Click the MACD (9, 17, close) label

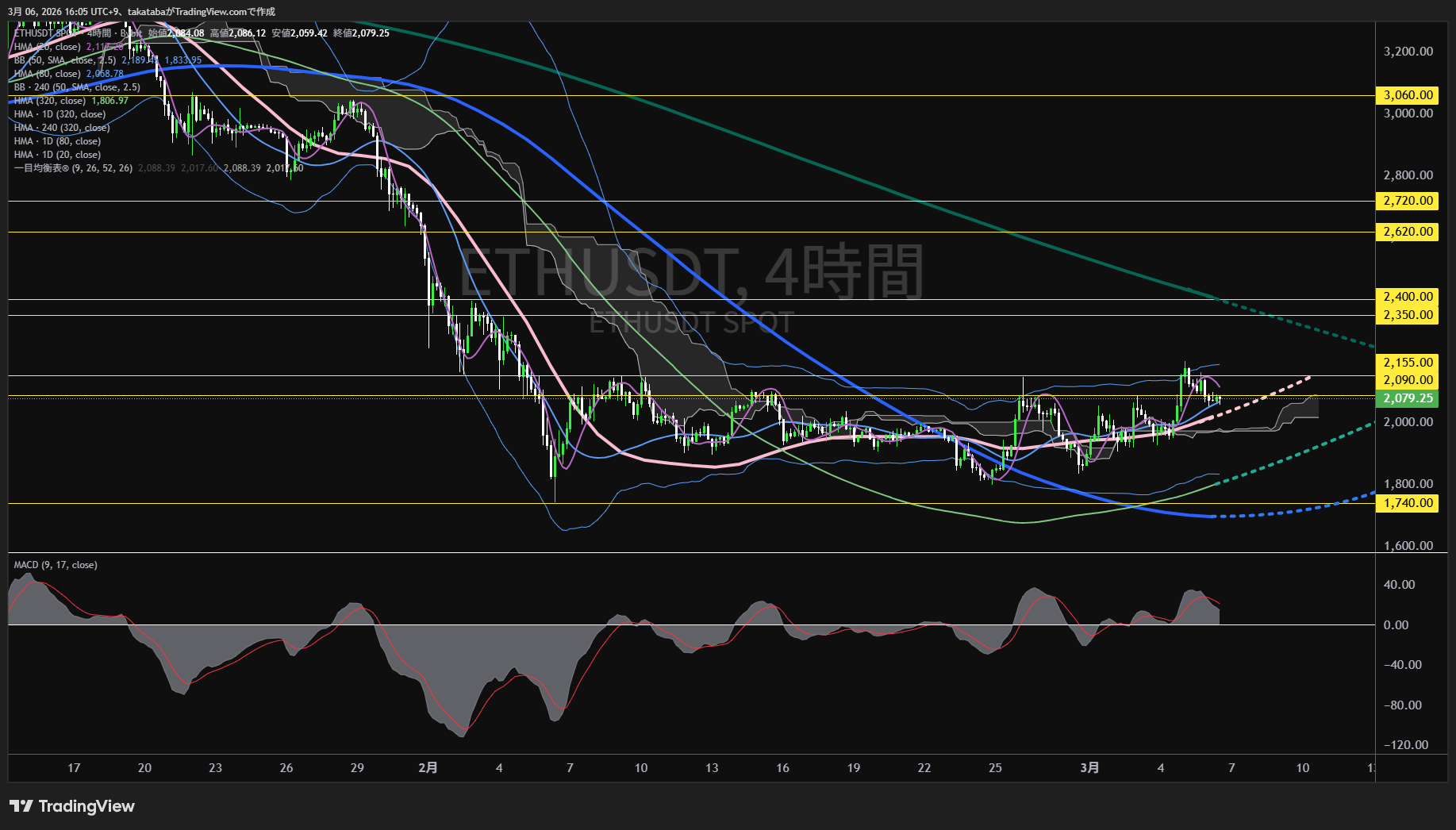pos(56,565)
